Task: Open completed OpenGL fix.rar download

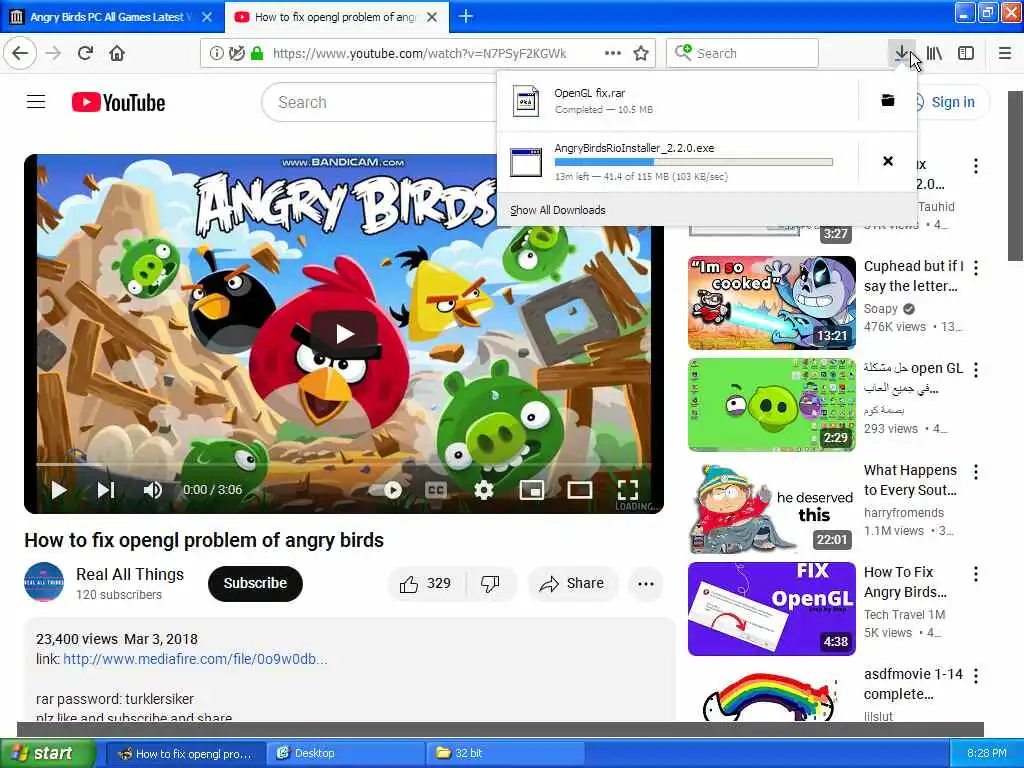Action: (679, 101)
